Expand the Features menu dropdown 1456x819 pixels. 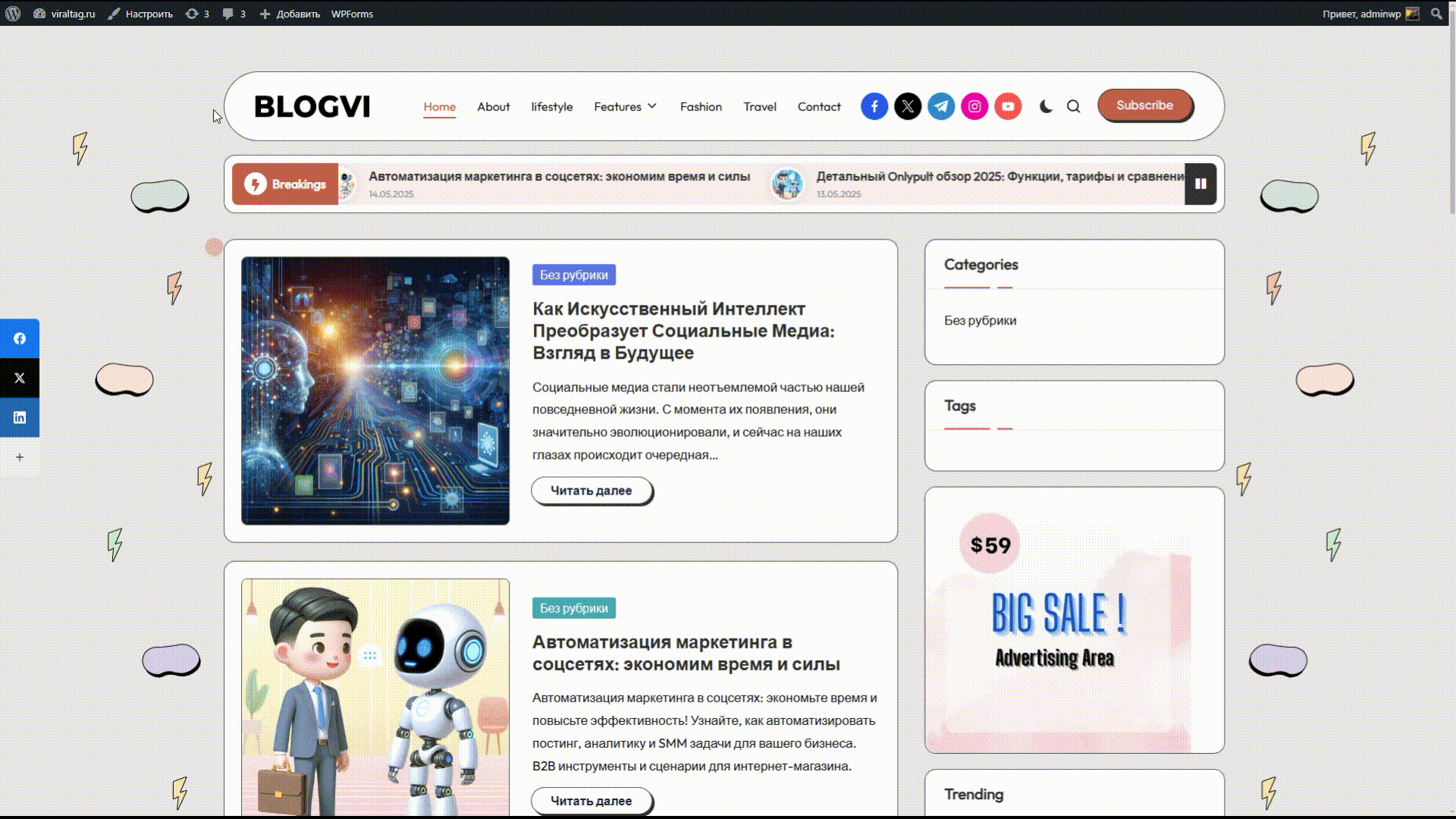tap(625, 107)
